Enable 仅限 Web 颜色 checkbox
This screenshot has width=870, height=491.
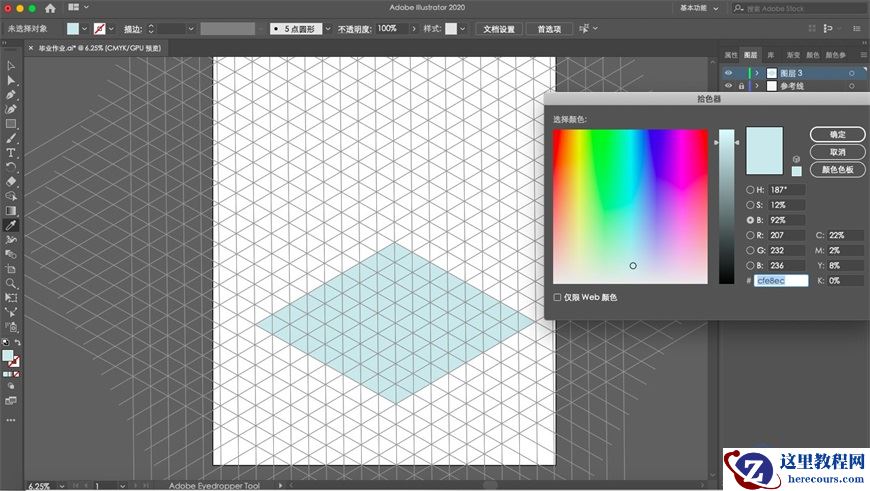coord(557,297)
